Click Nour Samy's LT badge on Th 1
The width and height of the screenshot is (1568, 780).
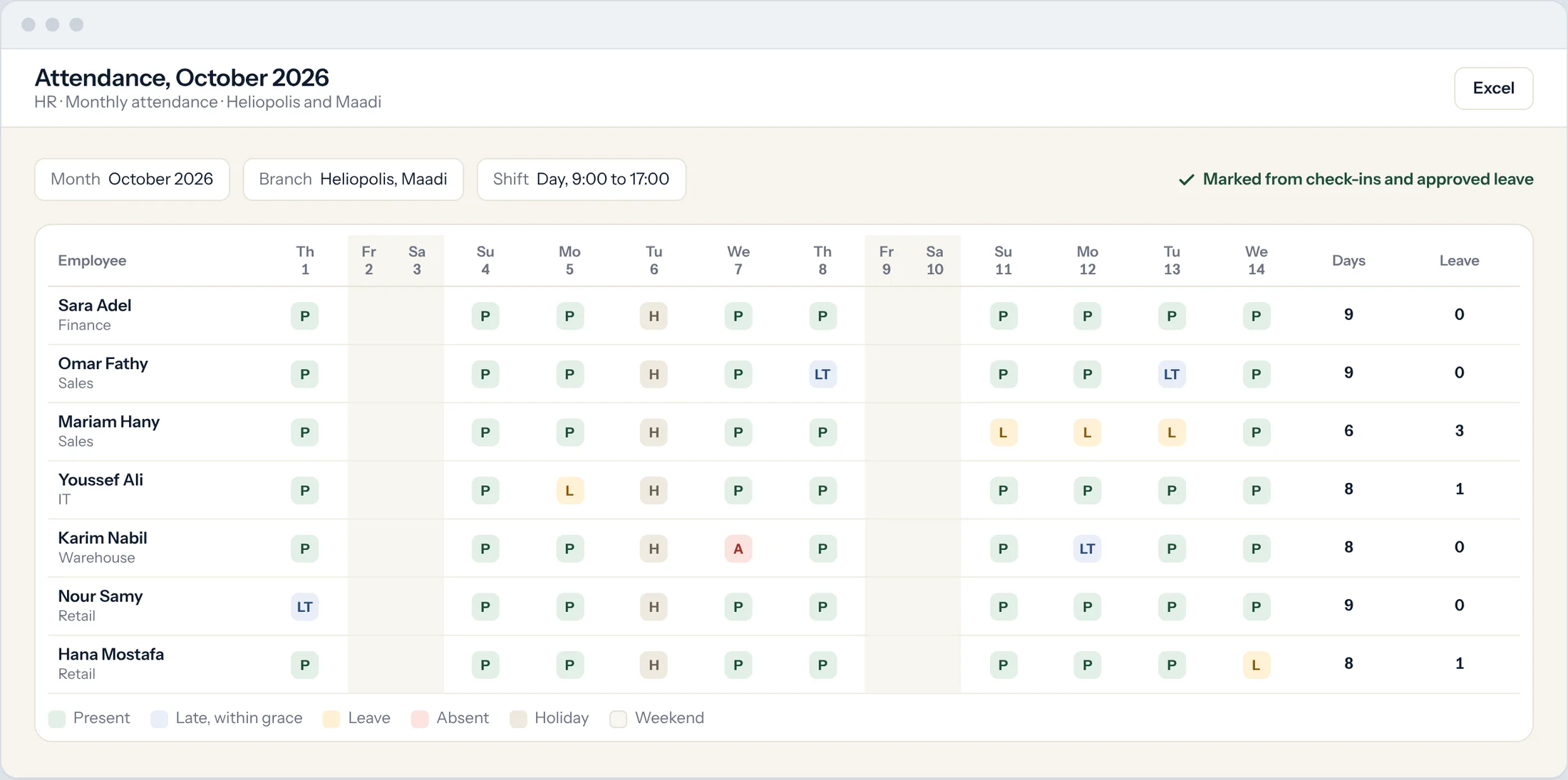pyautogui.click(x=304, y=607)
